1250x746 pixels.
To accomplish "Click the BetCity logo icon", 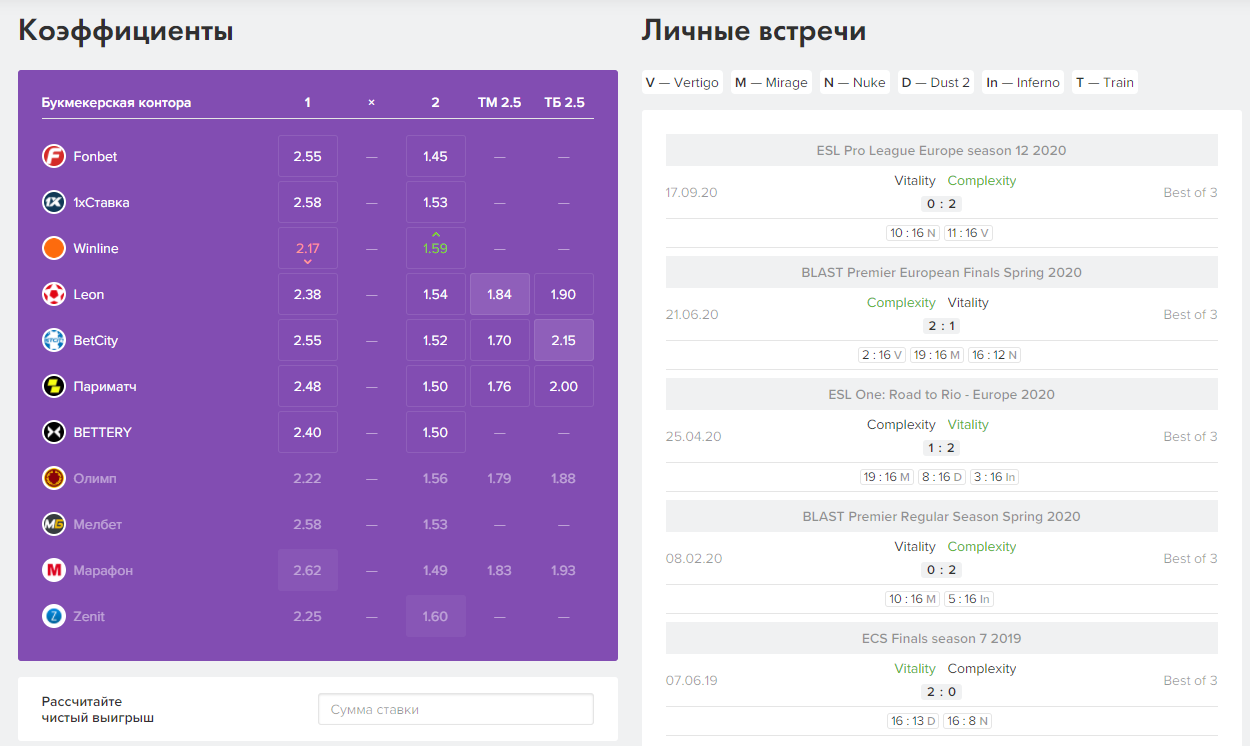I will 54,341.
